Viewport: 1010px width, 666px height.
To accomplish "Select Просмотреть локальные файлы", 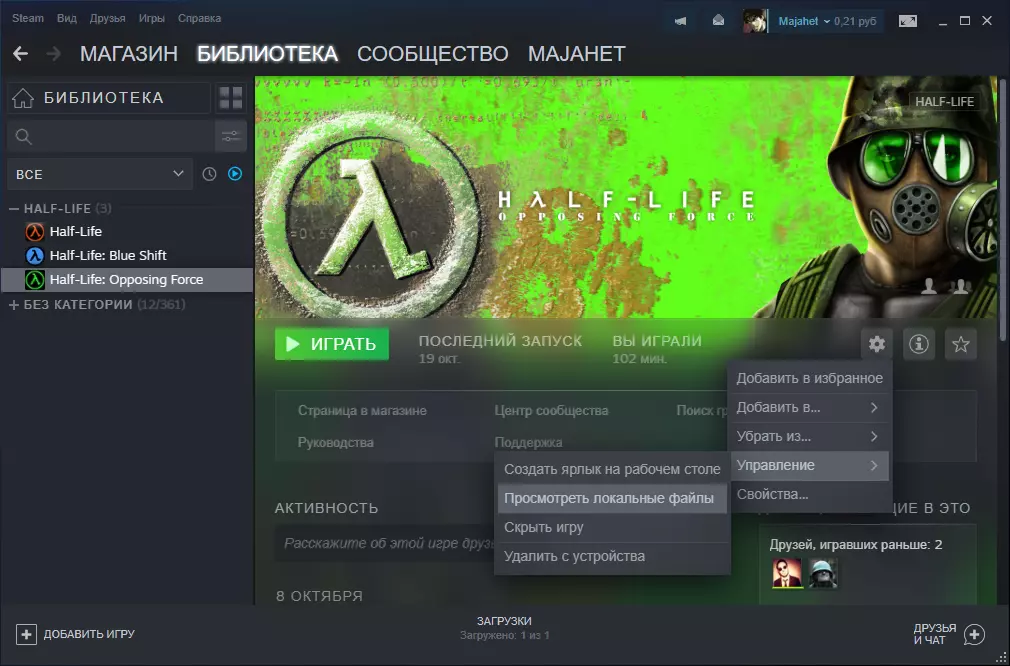I will pos(612,499).
